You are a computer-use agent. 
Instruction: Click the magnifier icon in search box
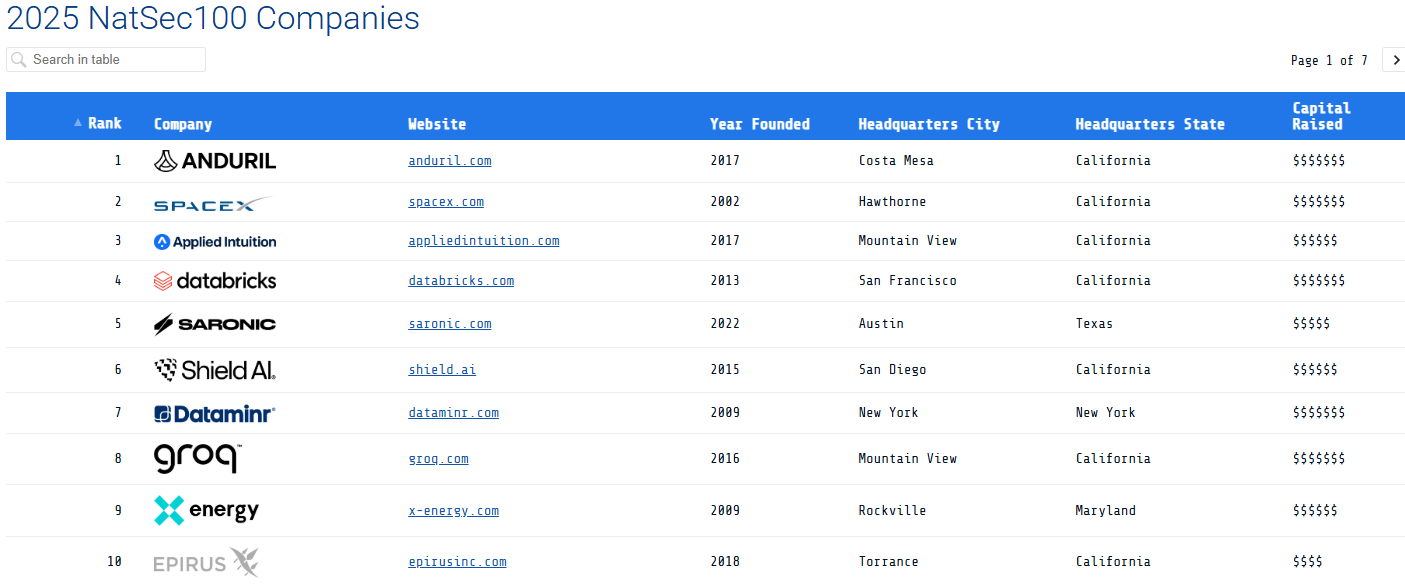coord(19,60)
